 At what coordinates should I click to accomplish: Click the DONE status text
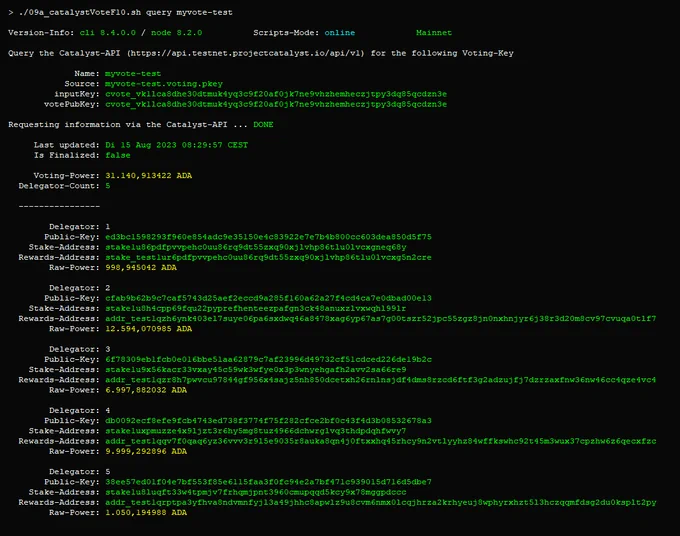tap(263, 124)
